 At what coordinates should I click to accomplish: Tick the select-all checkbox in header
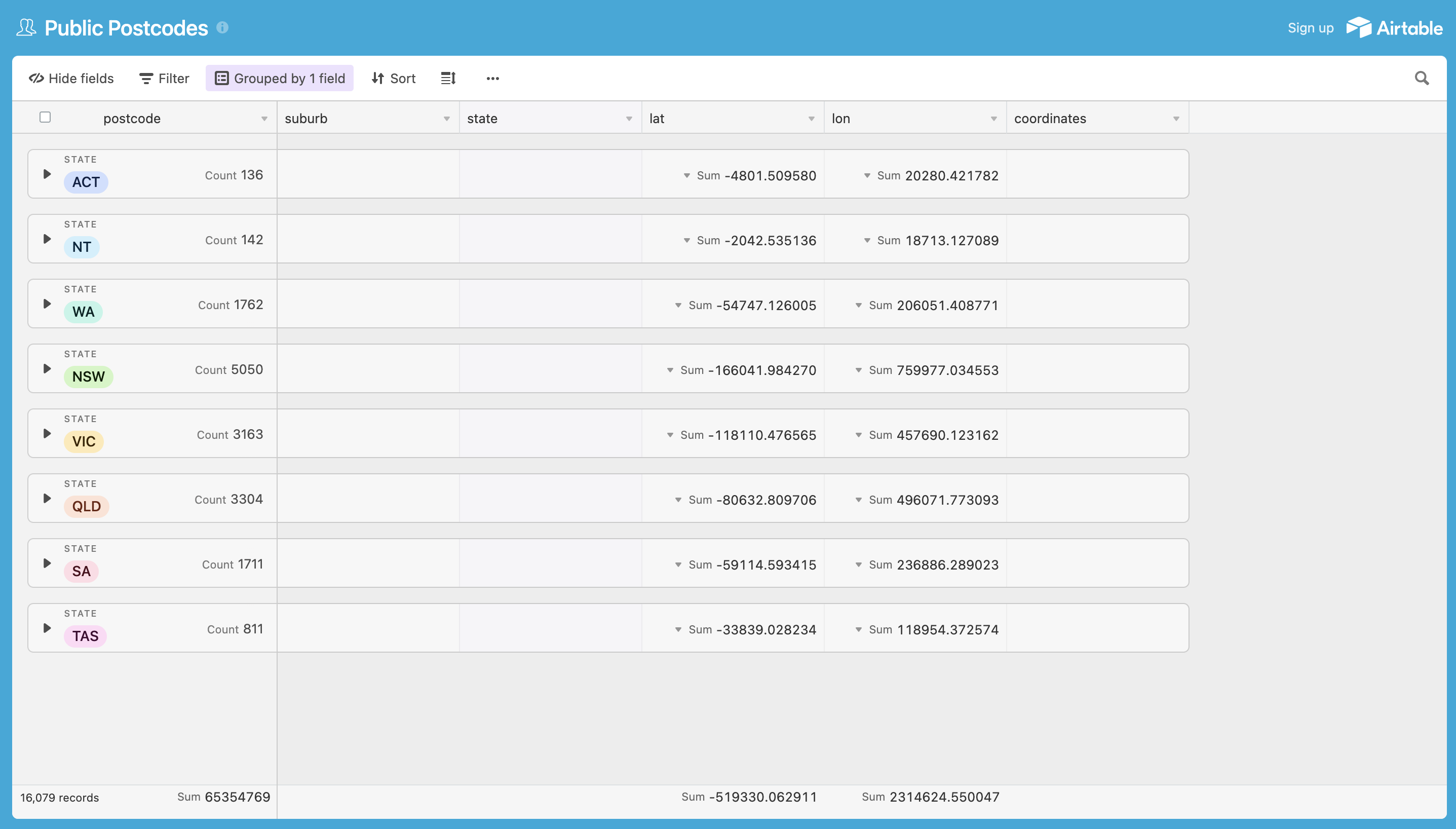(45, 117)
